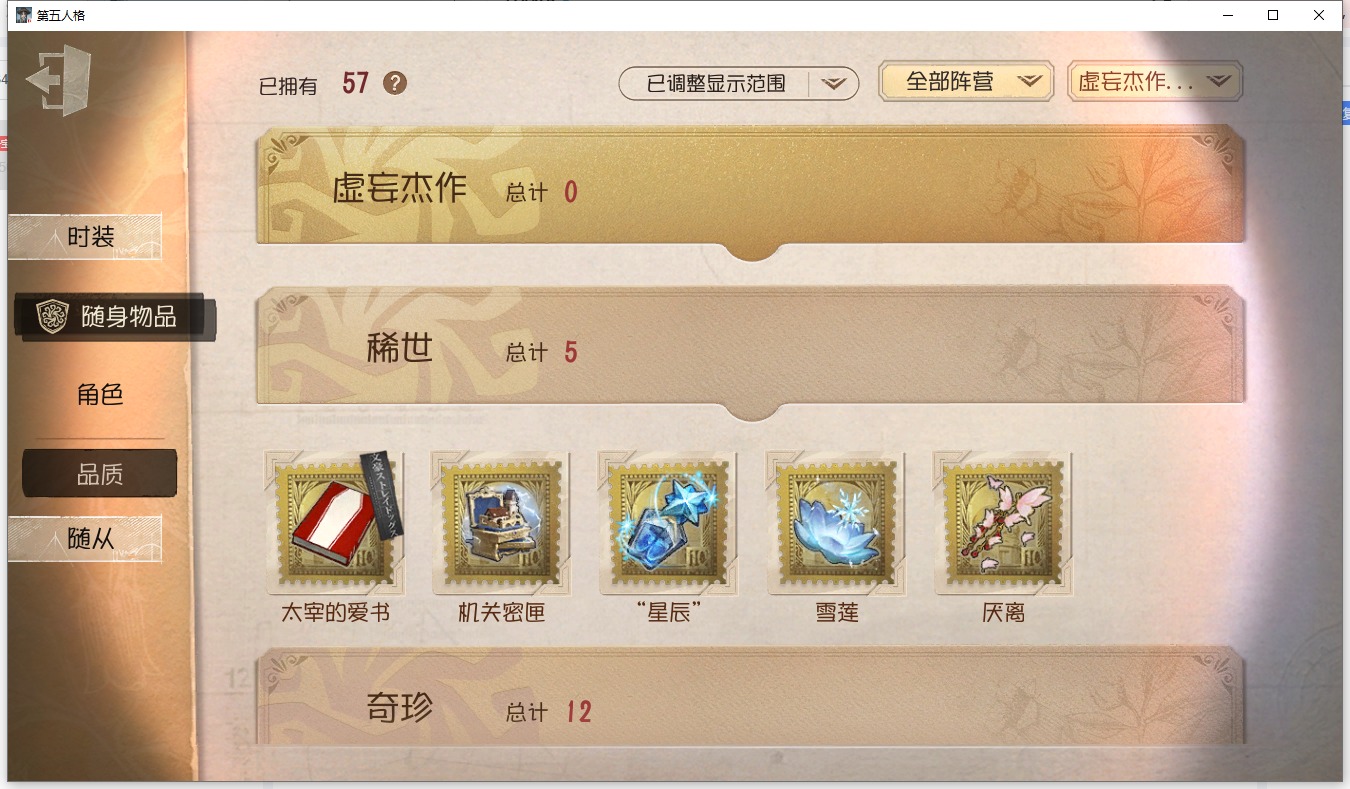The width and height of the screenshot is (1350, 789).
Task: Expand the 全部阵营 faction filter
Action: point(966,82)
